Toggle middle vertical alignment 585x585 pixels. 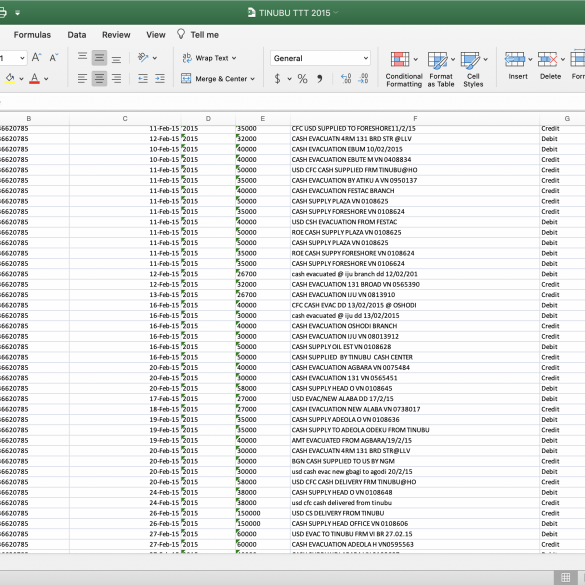point(99,58)
